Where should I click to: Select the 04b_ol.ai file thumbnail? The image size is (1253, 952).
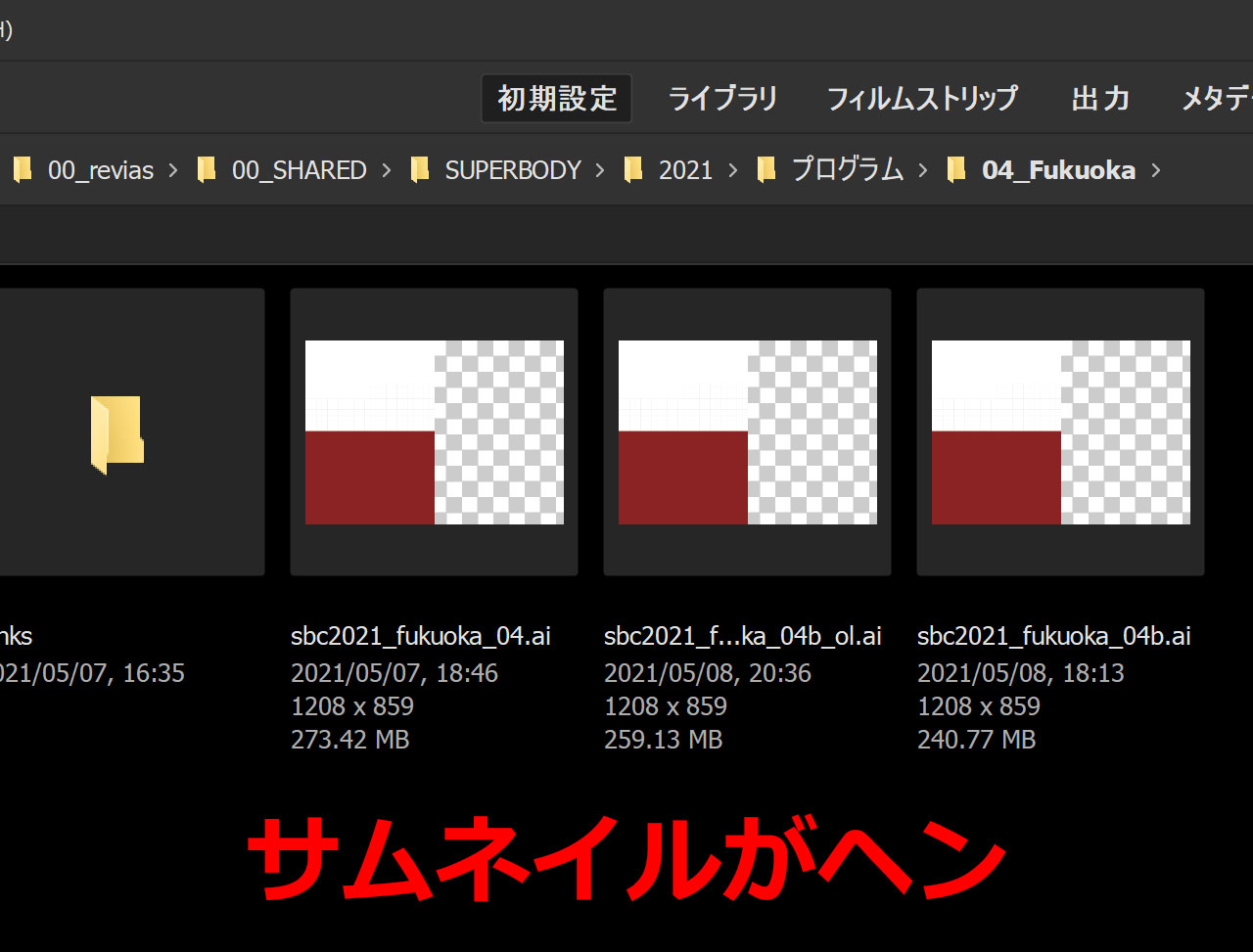(x=747, y=432)
